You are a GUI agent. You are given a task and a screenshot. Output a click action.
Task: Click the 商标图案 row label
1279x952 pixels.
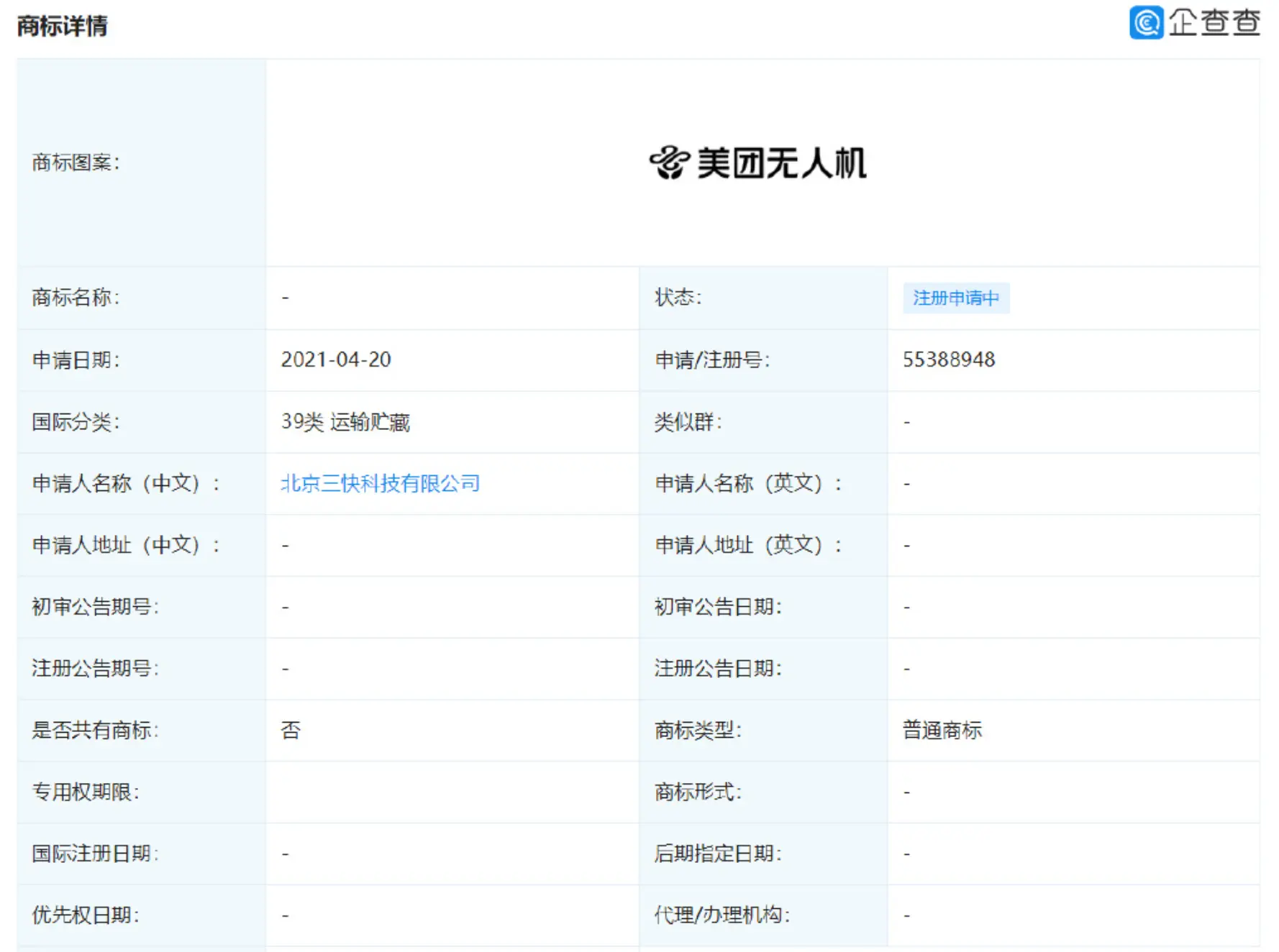point(76,163)
